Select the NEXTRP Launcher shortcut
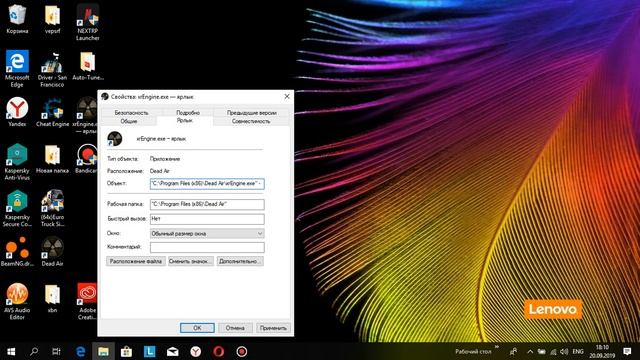 (x=87, y=22)
